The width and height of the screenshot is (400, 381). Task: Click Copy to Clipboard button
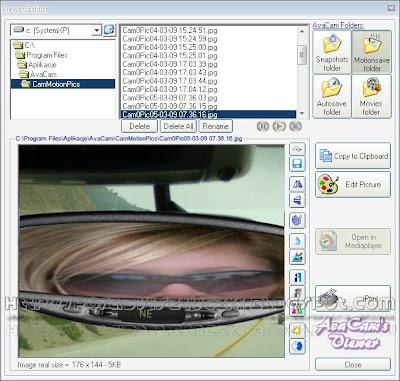click(353, 156)
